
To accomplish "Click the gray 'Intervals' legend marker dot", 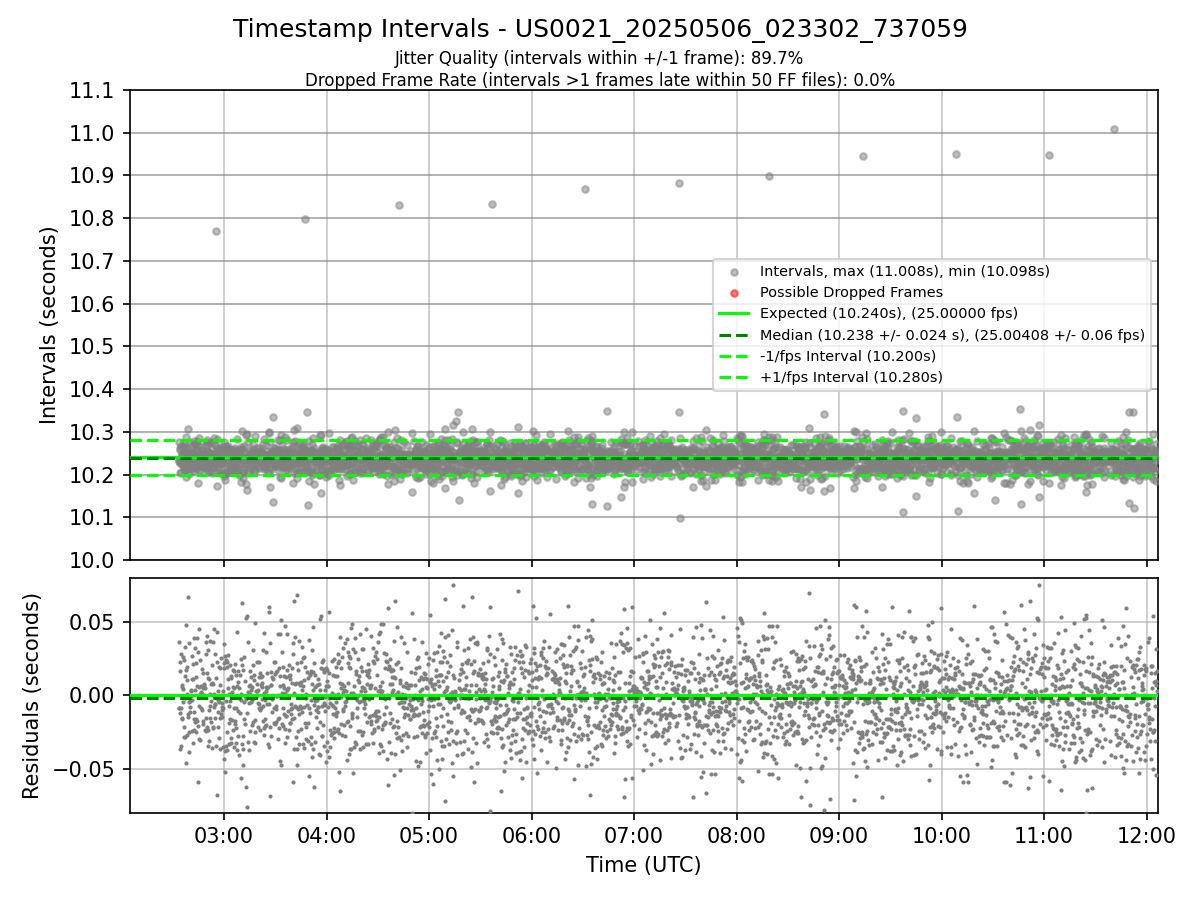I will point(735,272).
